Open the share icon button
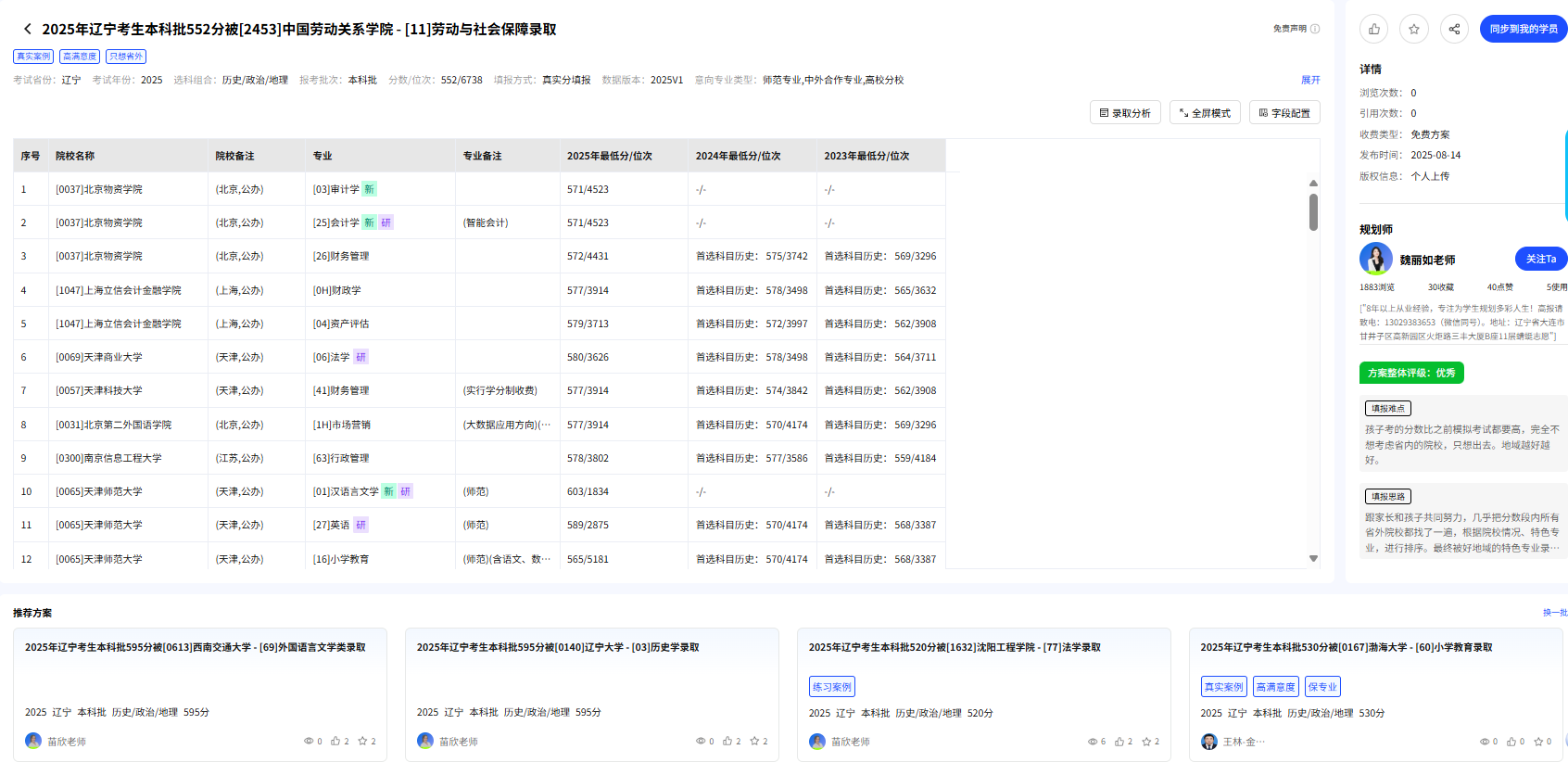Screen dimensions: 1568x775 (x=1454, y=29)
